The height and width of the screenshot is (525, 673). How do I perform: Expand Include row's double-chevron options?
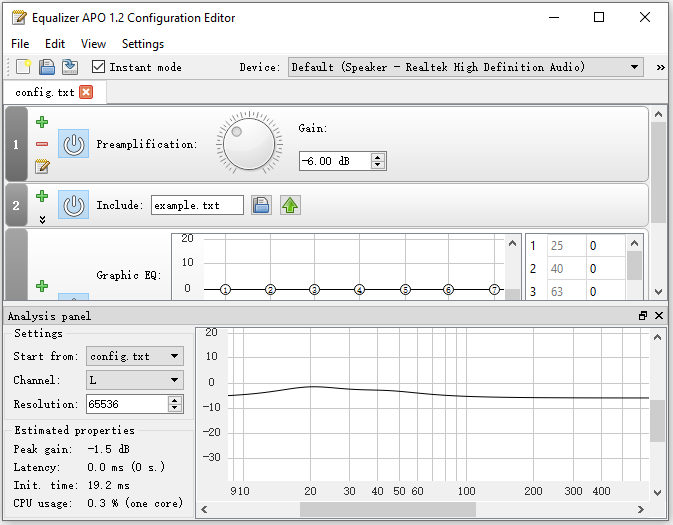(42, 219)
